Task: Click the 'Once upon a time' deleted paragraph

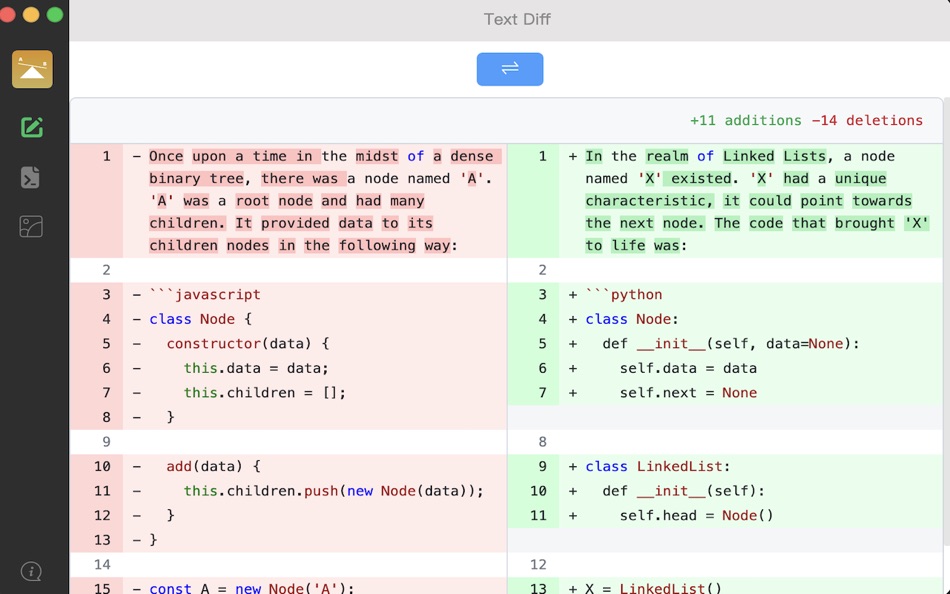Action: [x=325, y=201]
